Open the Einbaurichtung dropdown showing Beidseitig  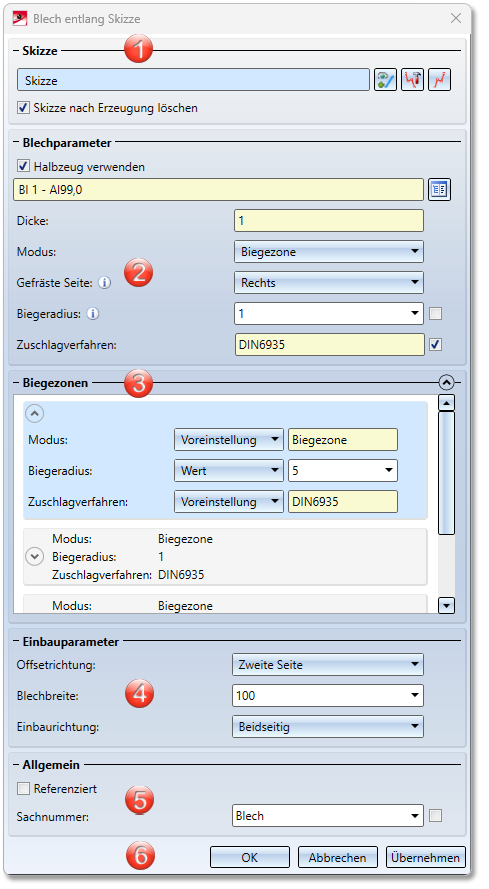pos(328,726)
